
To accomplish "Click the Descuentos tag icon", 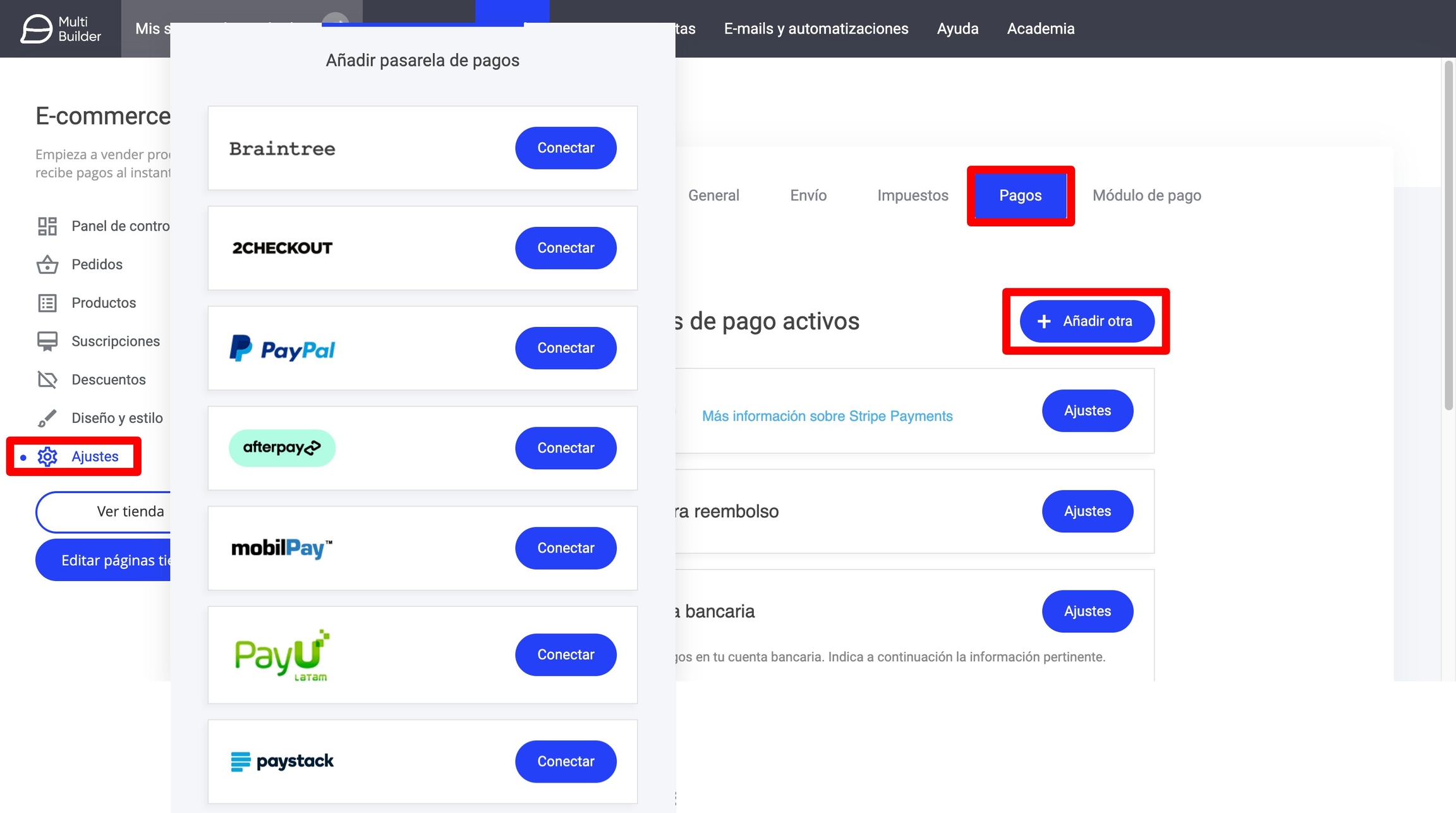I will (47, 379).
